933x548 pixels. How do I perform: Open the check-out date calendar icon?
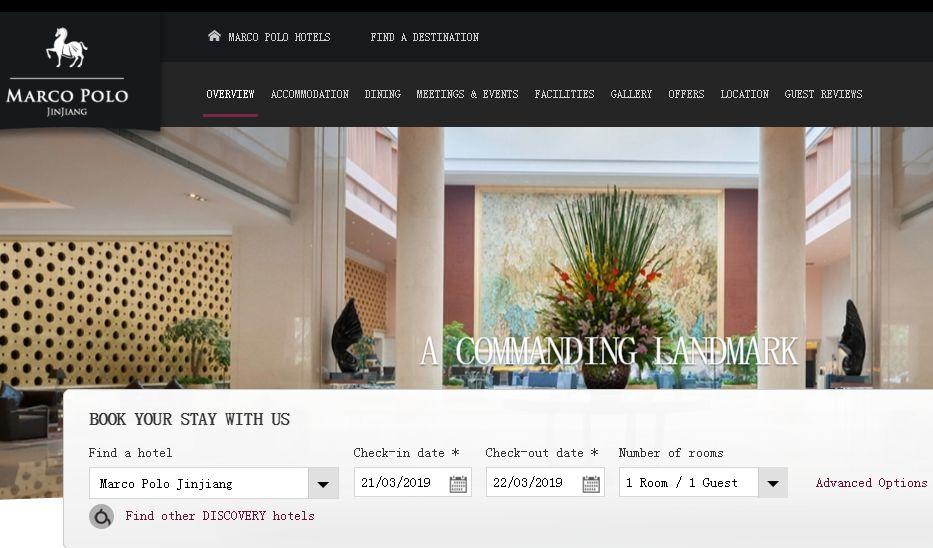[590, 484]
